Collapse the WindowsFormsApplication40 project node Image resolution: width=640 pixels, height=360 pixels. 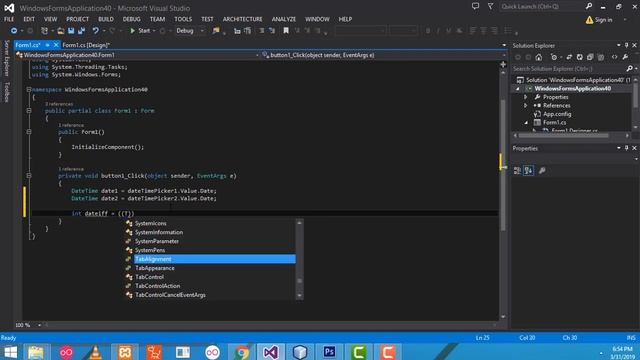pyautogui.click(x=518, y=89)
